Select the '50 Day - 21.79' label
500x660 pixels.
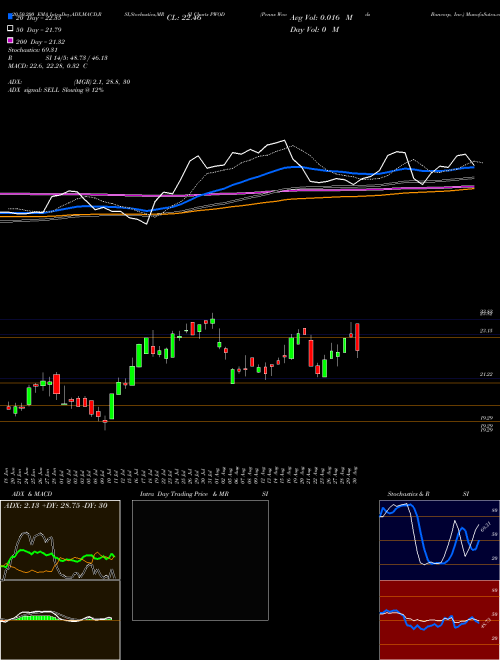pos(39,30)
